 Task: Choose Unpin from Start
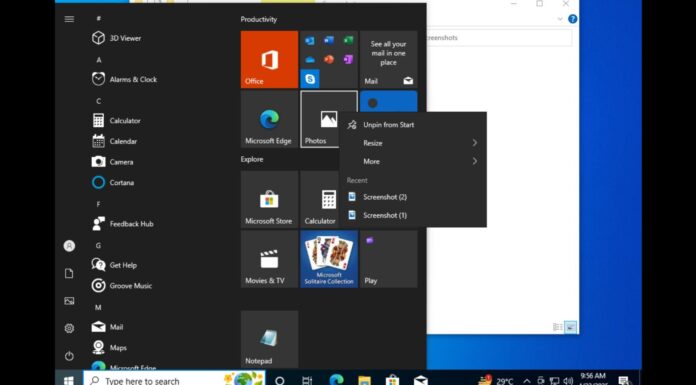[x=413, y=125]
